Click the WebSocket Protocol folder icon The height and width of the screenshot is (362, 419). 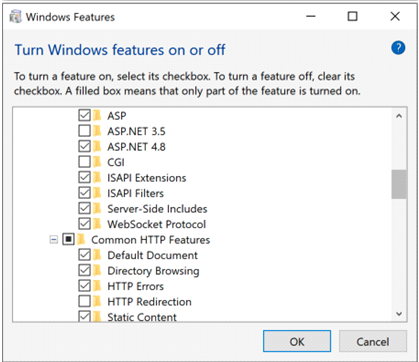[x=97, y=224]
